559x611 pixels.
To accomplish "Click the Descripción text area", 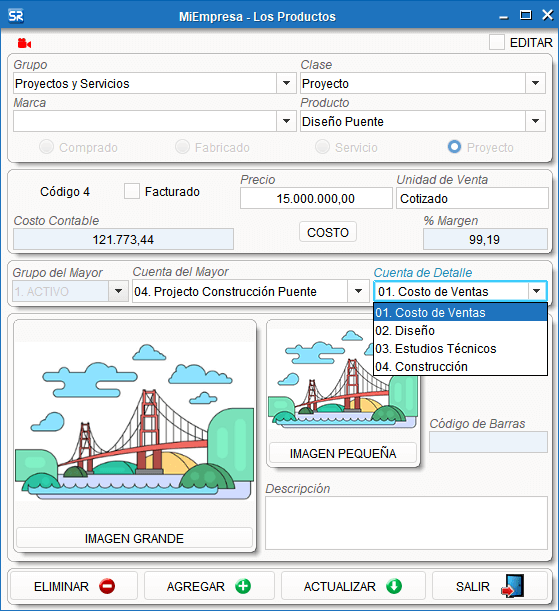I will click(x=406, y=523).
